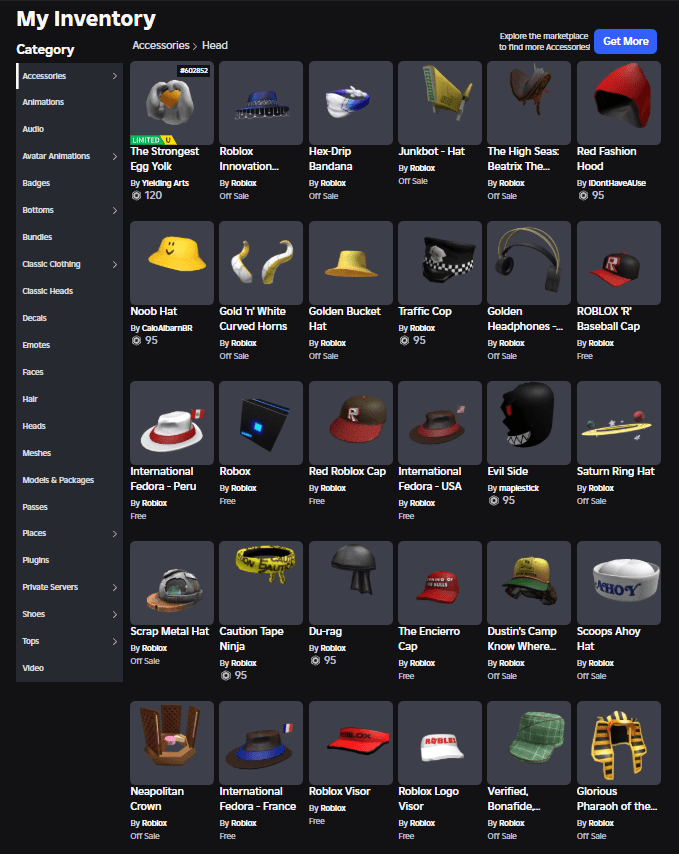Expand the Places category chevron
Image resolution: width=679 pixels, height=854 pixels.
(114, 533)
